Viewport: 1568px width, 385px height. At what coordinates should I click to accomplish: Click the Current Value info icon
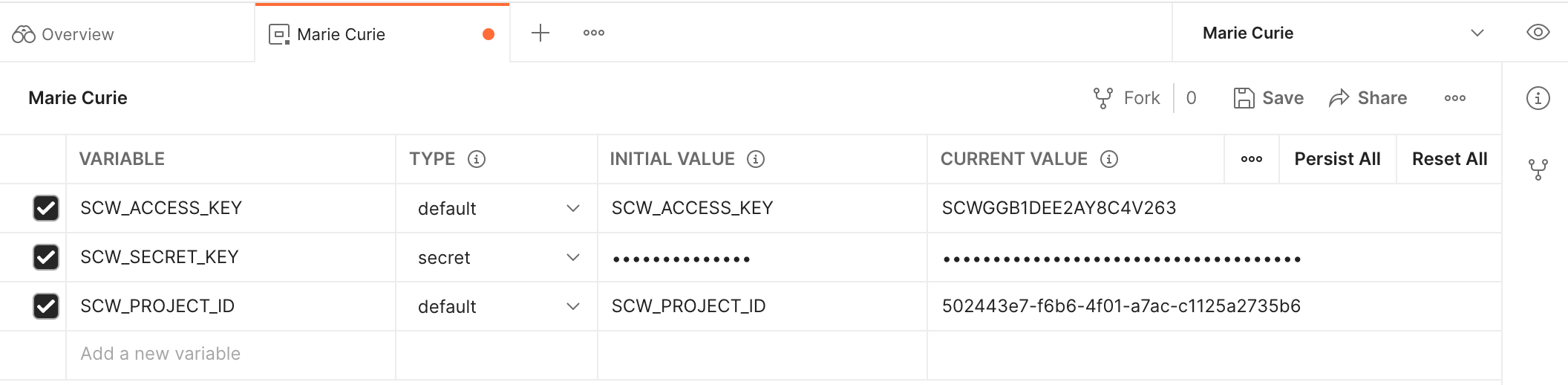[1109, 159]
